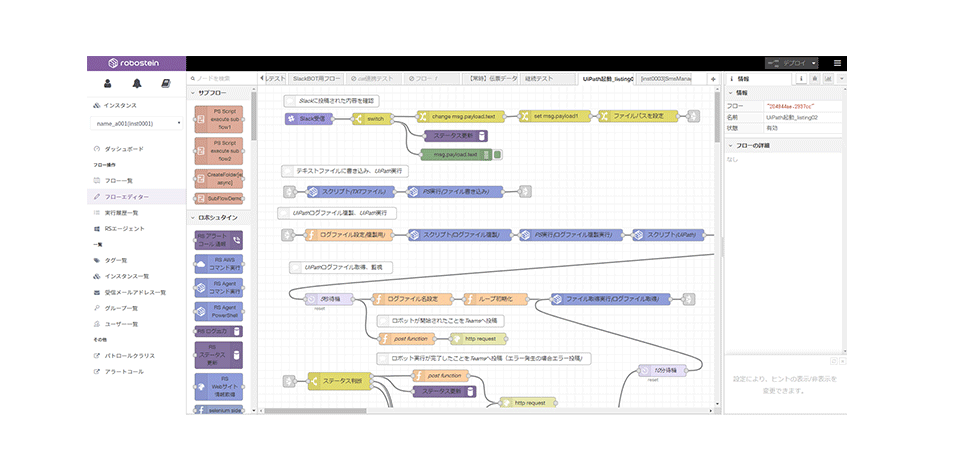Open the hamburger menu at top right
960x475 pixels.
pyautogui.click(x=838, y=63)
